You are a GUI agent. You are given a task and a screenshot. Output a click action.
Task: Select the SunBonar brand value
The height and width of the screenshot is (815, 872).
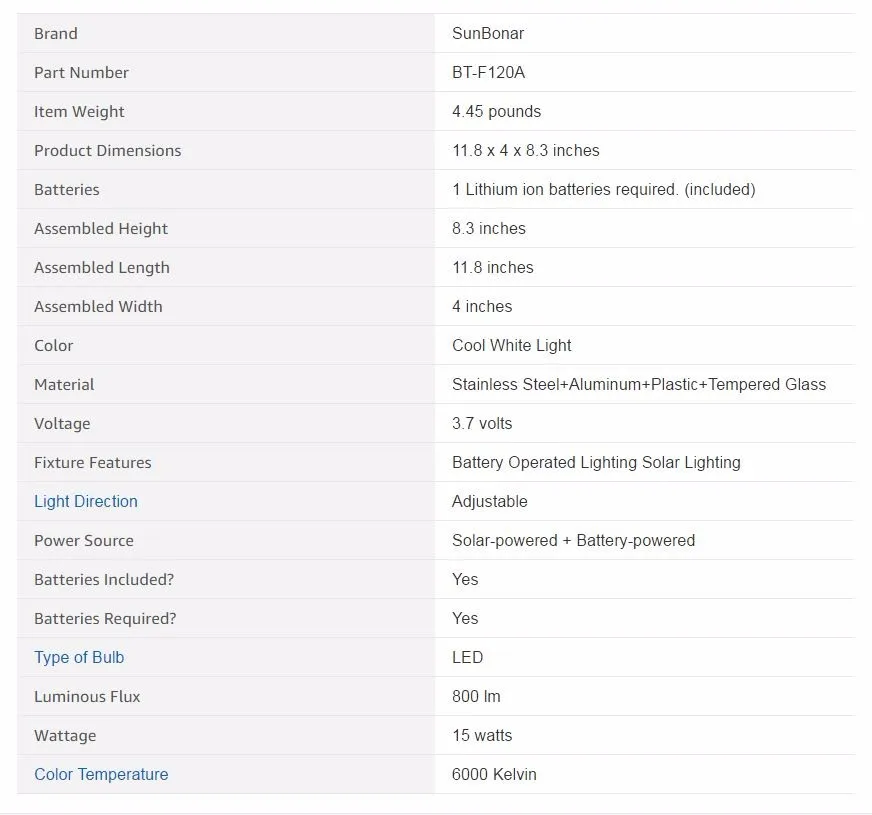click(x=488, y=33)
